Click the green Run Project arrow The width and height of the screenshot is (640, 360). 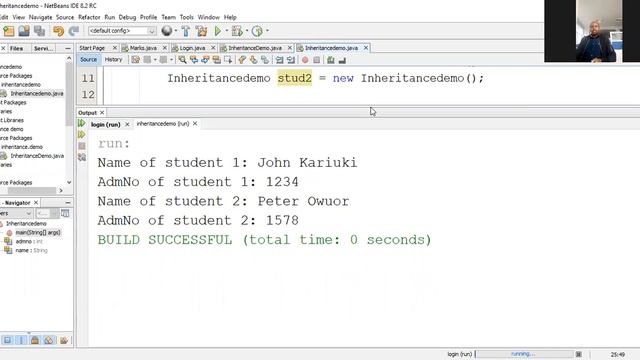(x=218, y=31)
